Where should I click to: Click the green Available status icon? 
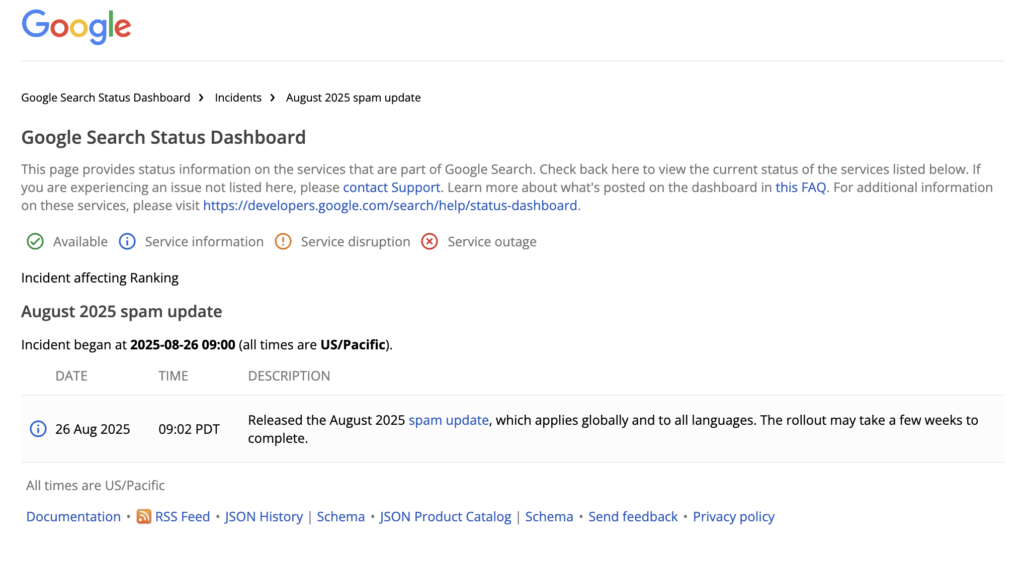[x=35, y=241]
